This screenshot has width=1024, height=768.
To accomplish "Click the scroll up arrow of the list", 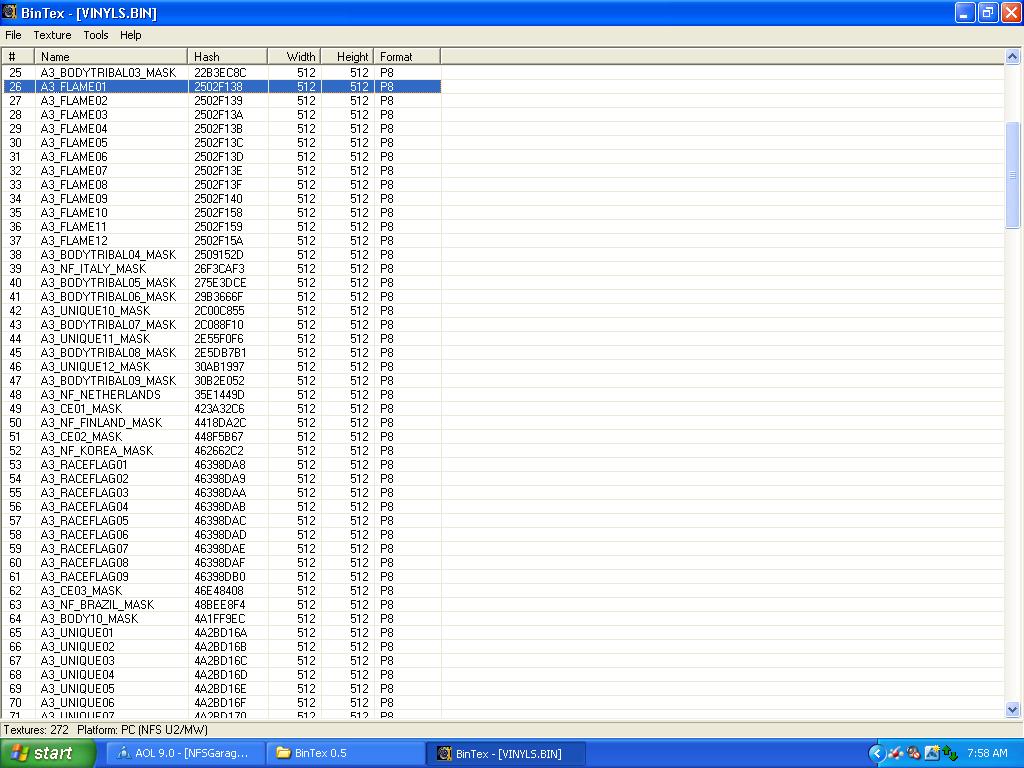I will 1012,57.
